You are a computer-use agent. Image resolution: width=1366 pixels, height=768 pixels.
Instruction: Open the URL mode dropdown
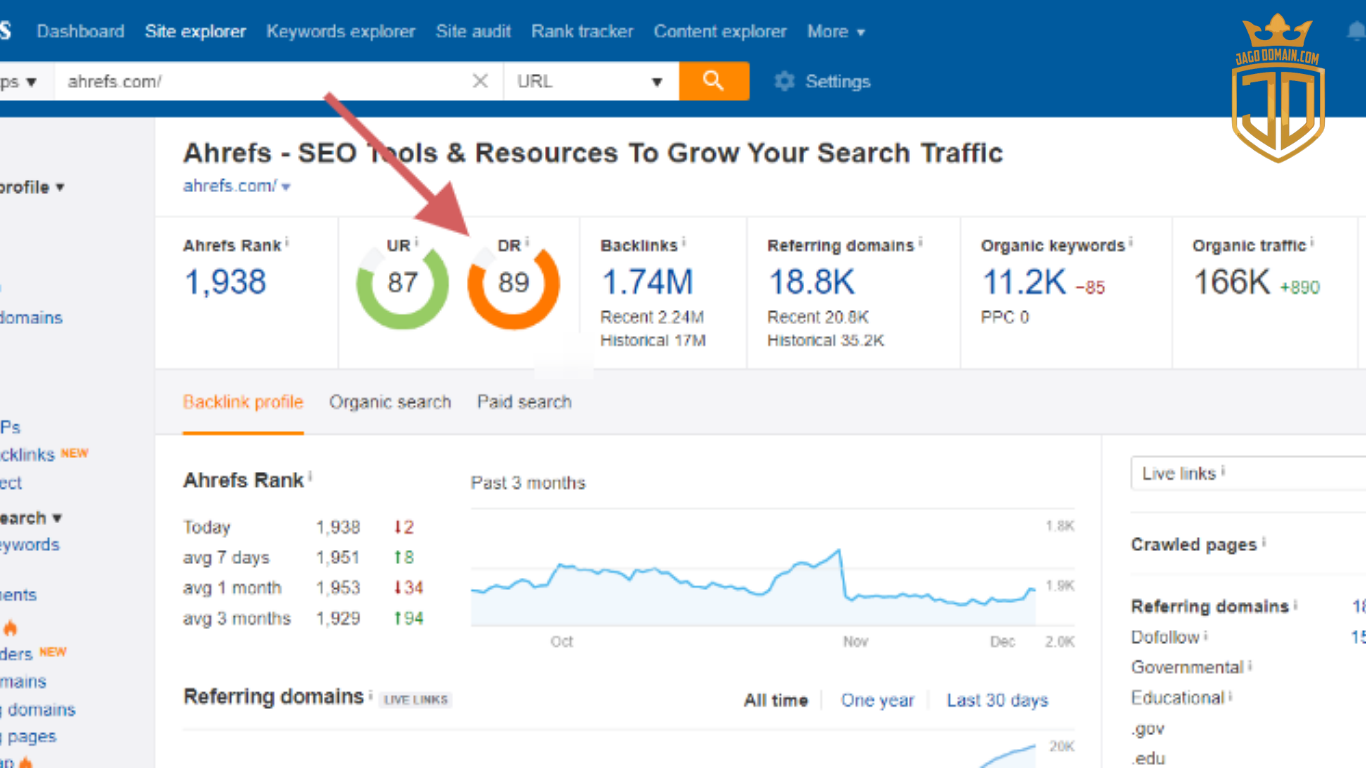click(x=590, y=81)
